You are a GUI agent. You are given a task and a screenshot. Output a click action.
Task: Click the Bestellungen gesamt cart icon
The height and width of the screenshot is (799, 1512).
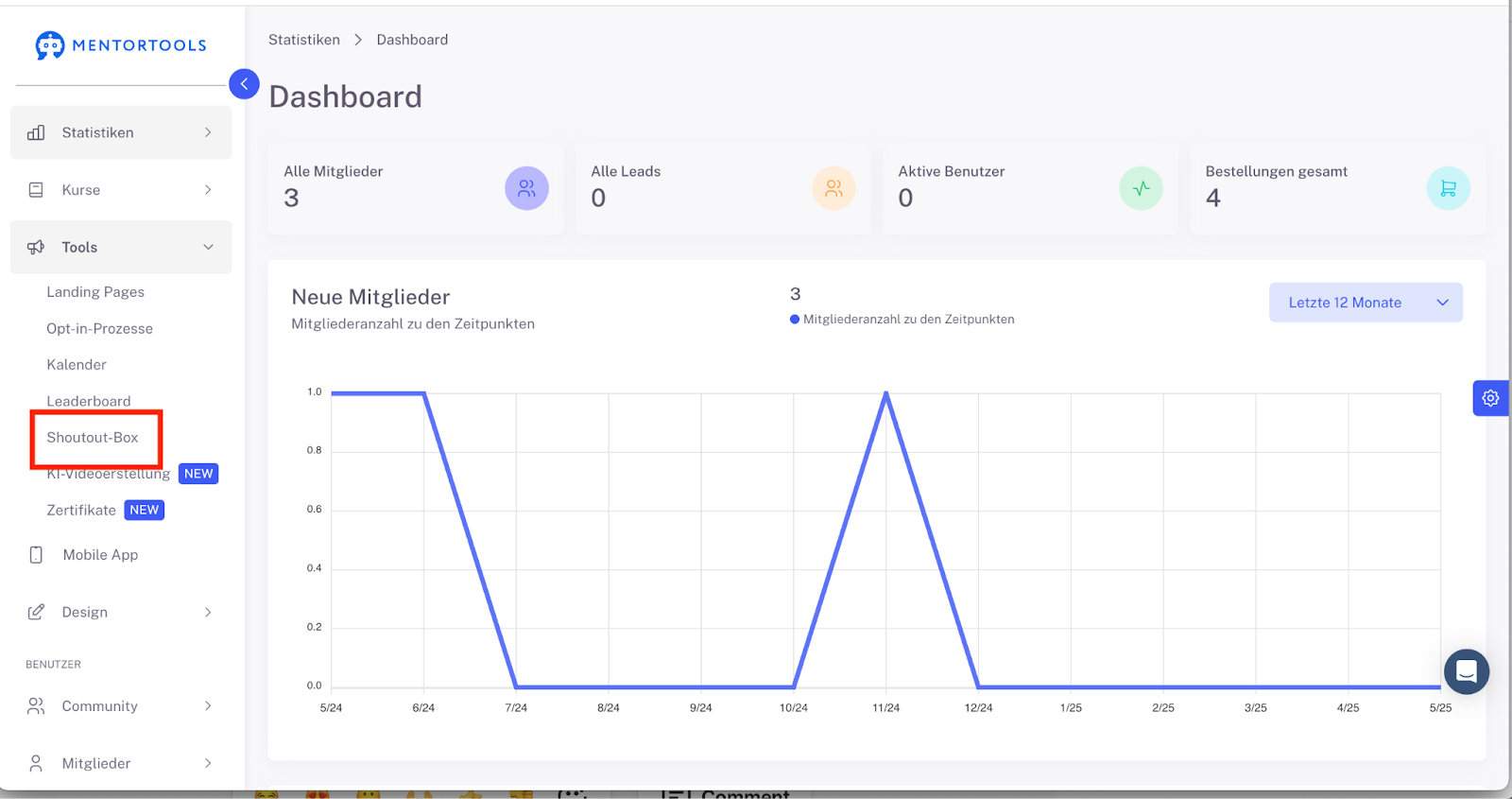coord(1448,188)
